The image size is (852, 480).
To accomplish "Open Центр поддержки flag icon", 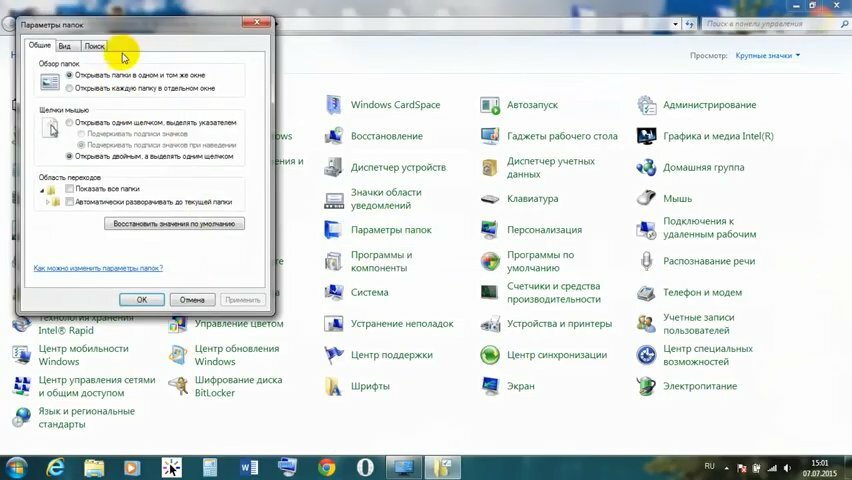I will tap(333, 355).
